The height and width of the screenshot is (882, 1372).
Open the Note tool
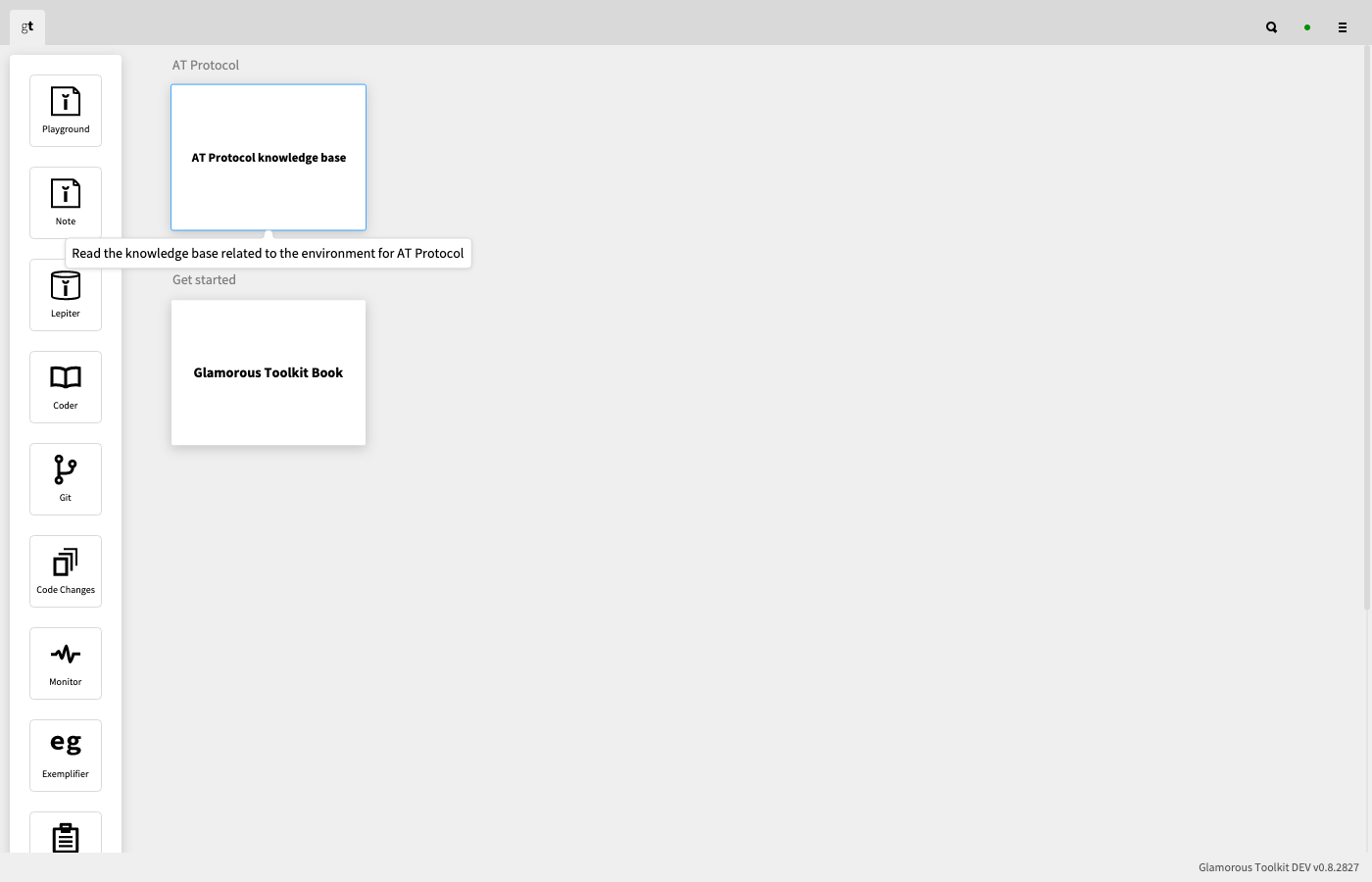(x=66, y=203)
